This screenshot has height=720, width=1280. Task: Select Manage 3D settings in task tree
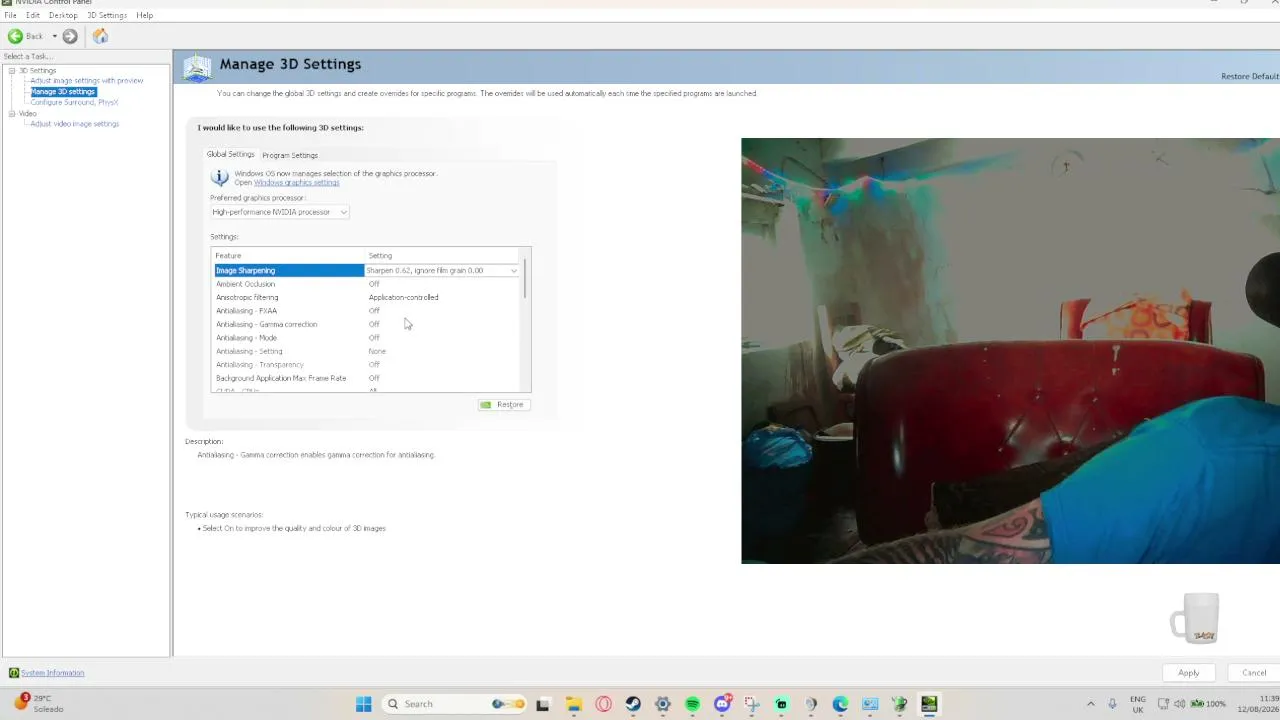point(63,91)
